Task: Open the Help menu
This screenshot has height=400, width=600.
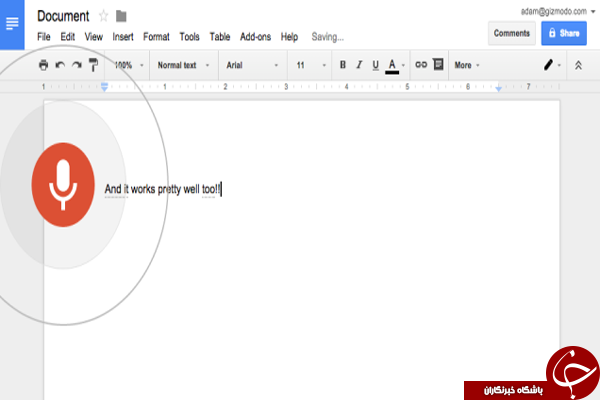Action: tap(289, 37)
